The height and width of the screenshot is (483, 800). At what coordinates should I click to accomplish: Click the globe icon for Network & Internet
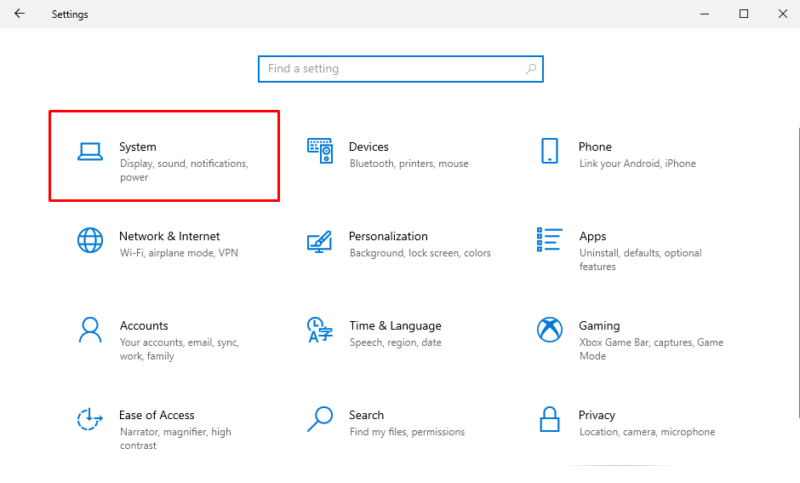click(90, 241)
